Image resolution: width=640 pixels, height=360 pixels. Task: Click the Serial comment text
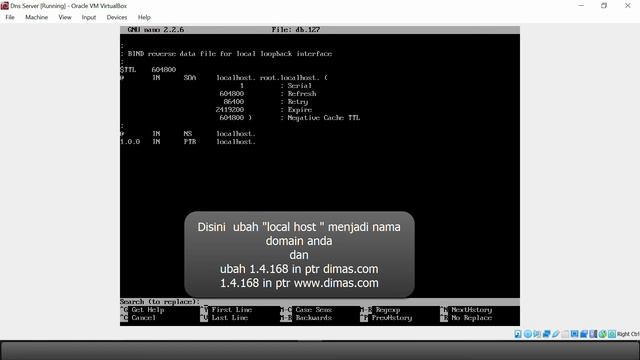299,86
